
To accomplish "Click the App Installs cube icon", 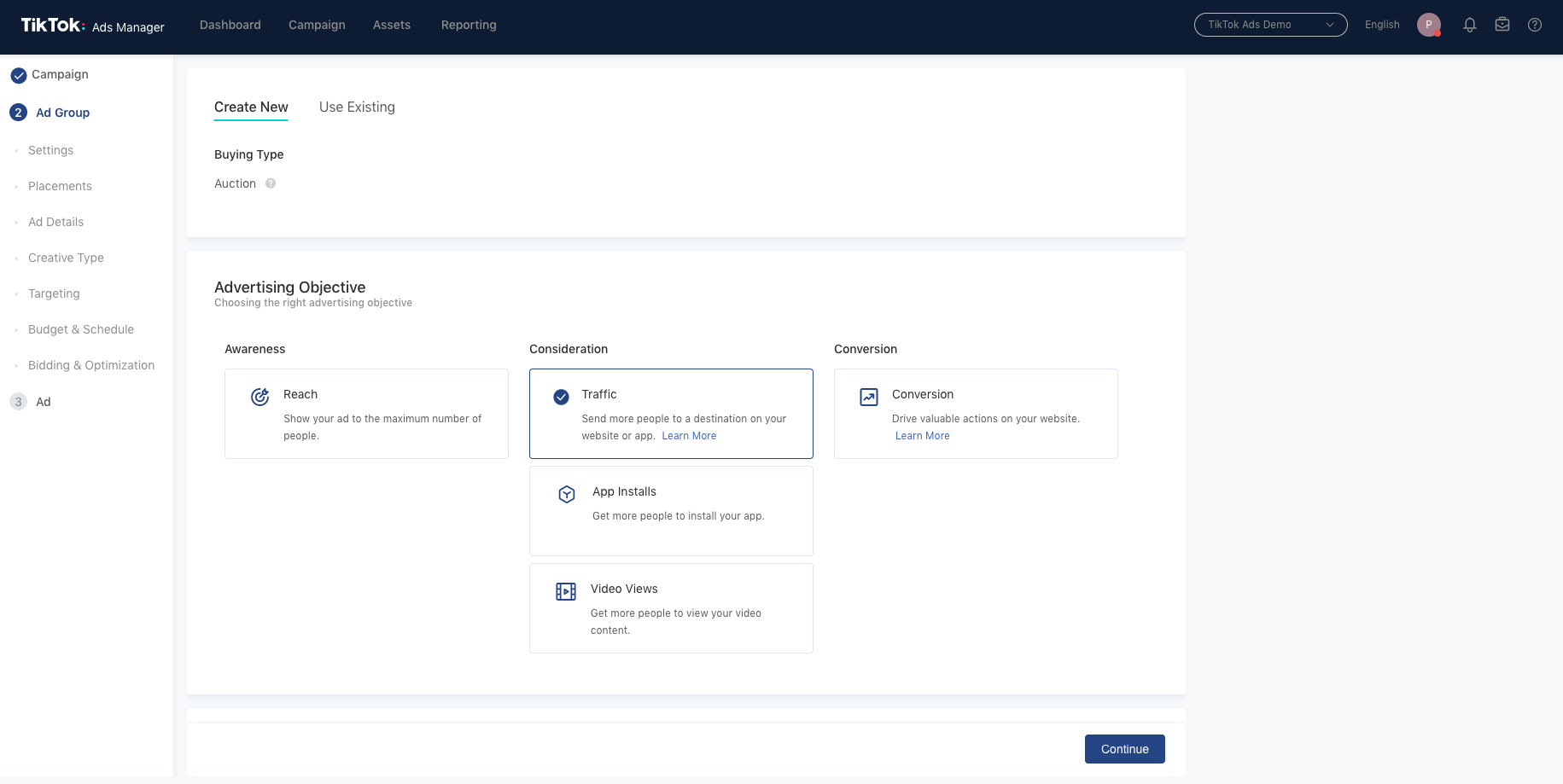I will (567, 494).
